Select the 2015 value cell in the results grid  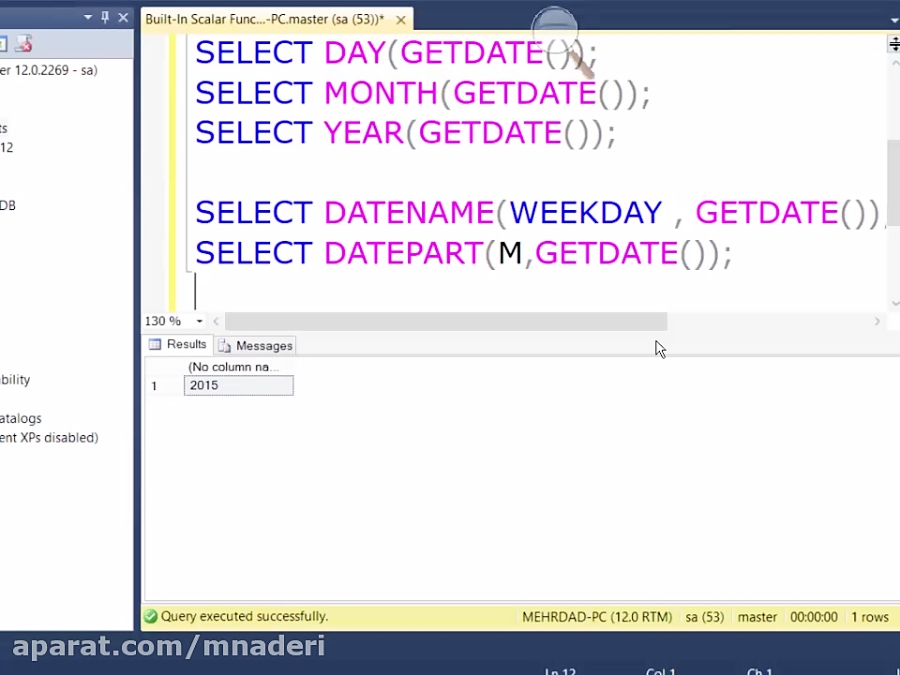[x=238, y=385]
